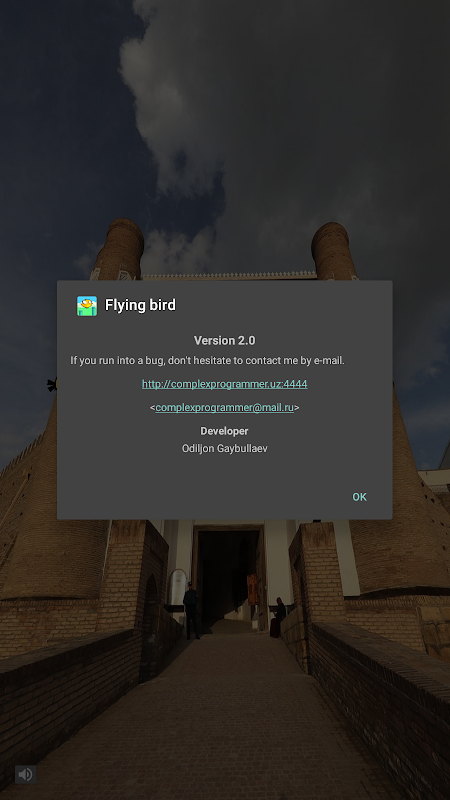Click the bird peeking from the dialog's left edge
Viewport: 450px width, 800px height.
coord(52,385)
